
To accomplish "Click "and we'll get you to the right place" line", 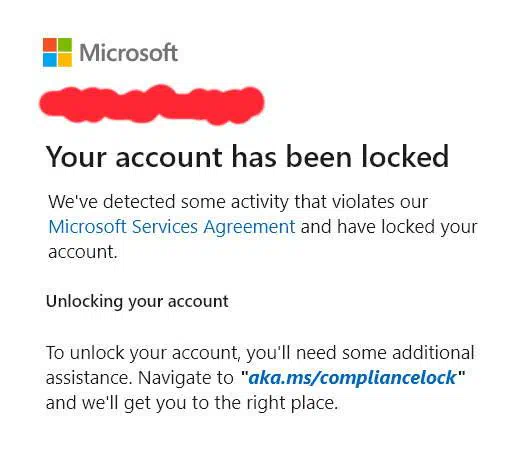I will (192, 403).
